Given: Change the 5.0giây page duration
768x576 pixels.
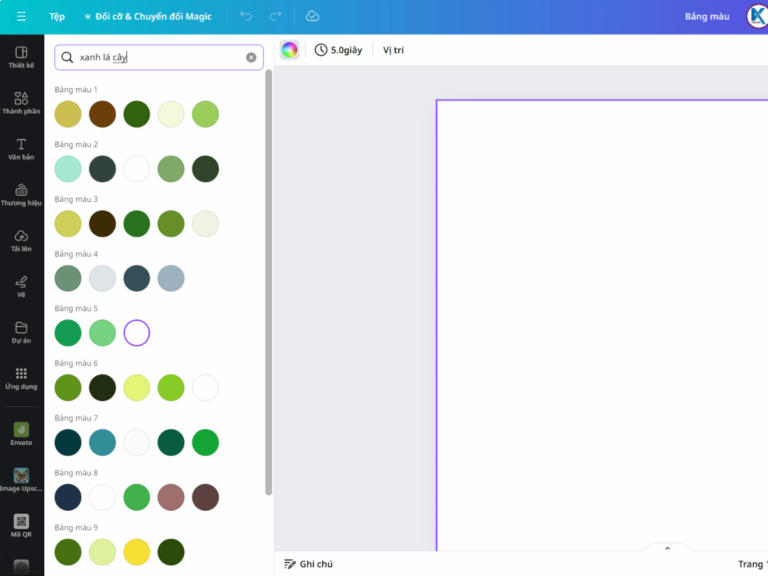Looking at the screenshot, I should pos(337,50).
